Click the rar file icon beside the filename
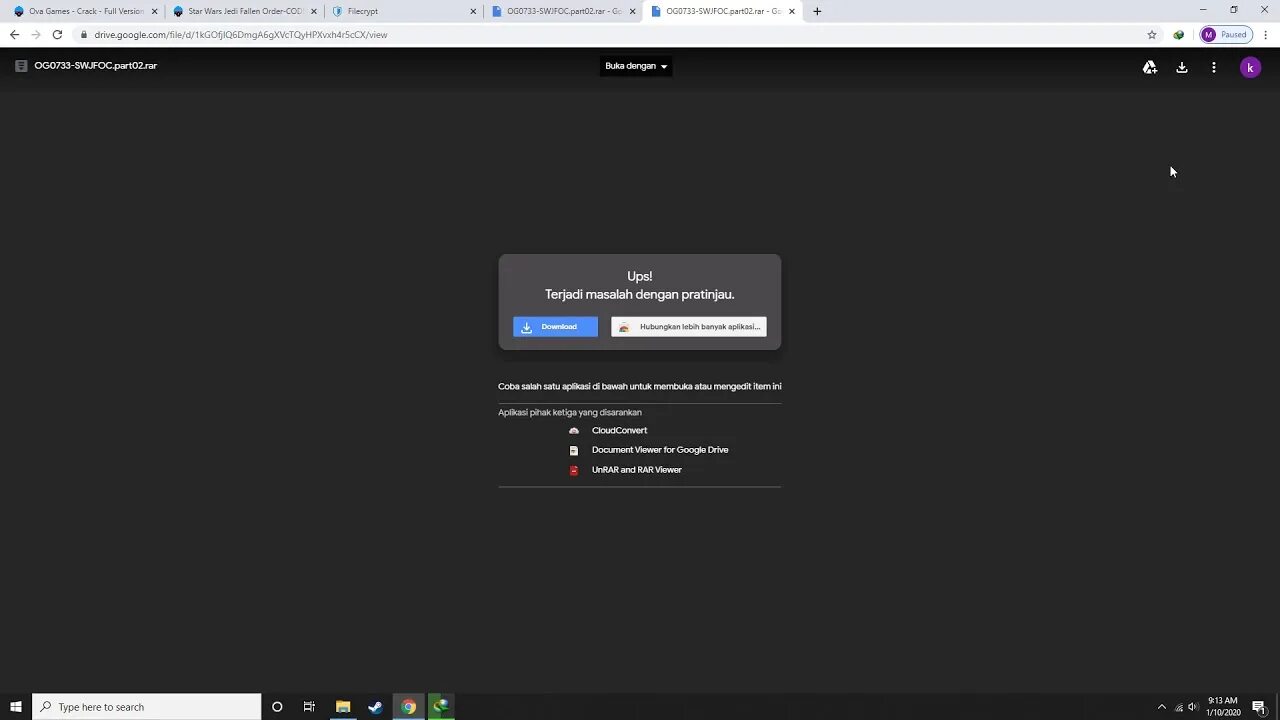Image resolution: width=1280 pixels, height=720 pixels. point(21,65)
